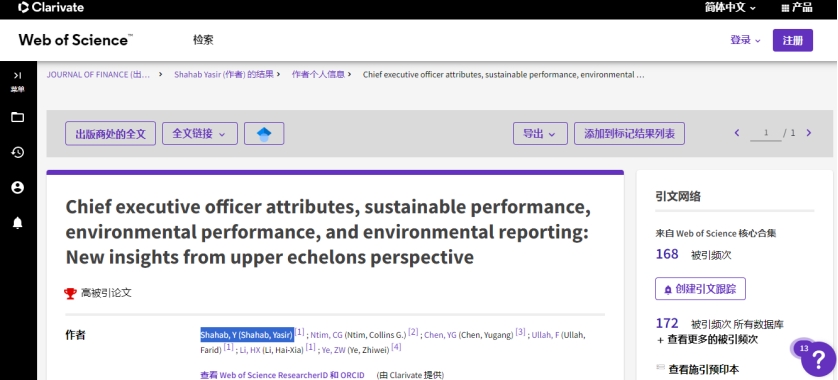Open the user profile icon in sidebar

18,188
